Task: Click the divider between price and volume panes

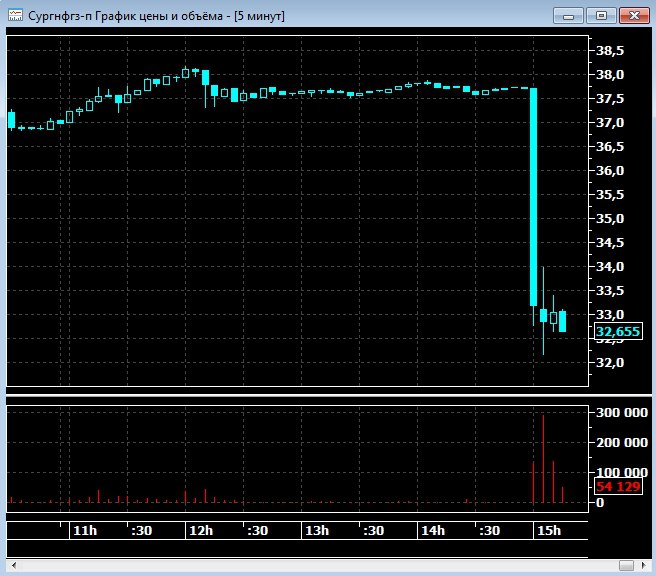Action: 300,393
